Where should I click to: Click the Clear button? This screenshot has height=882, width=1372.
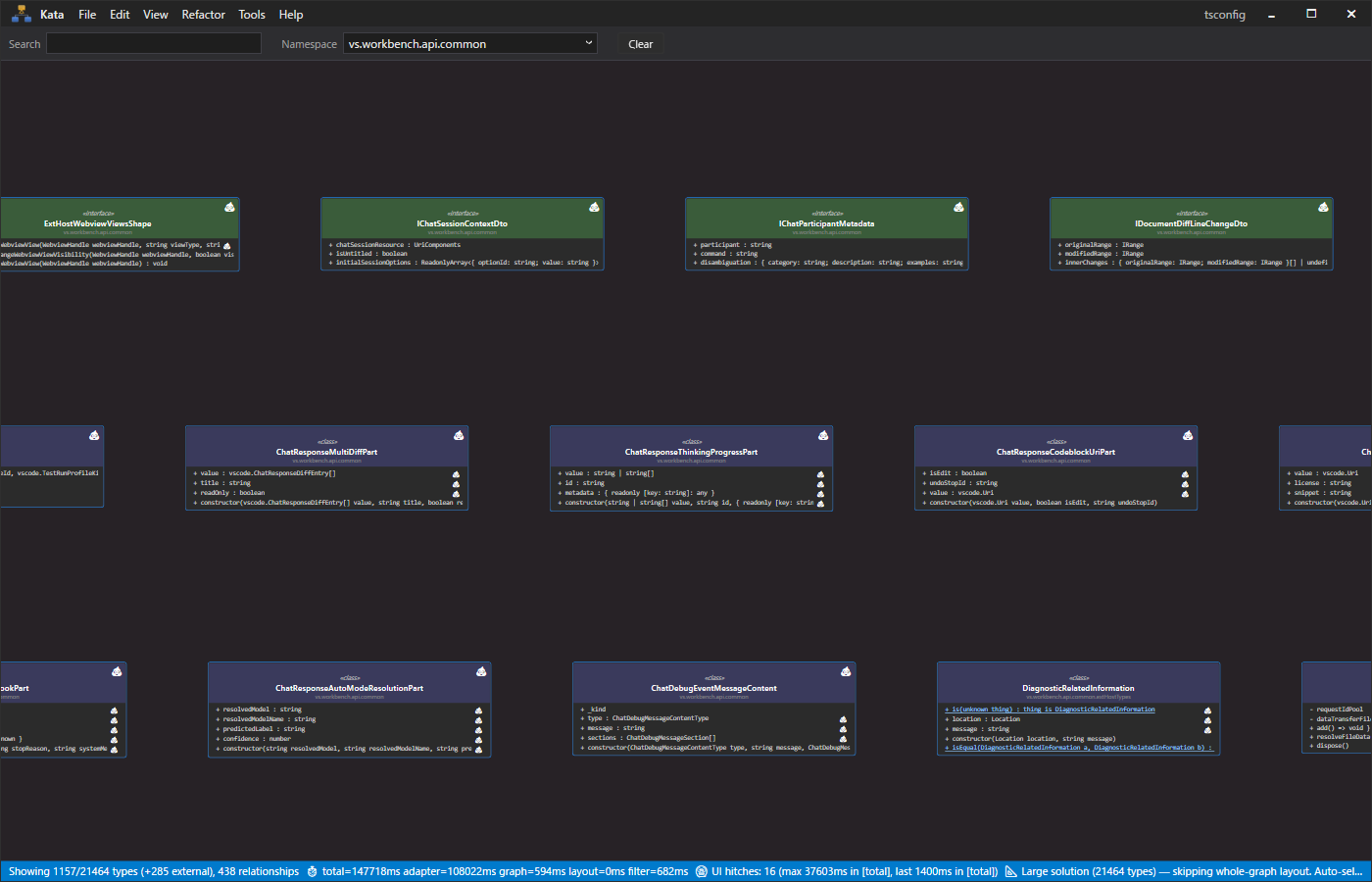640,44
